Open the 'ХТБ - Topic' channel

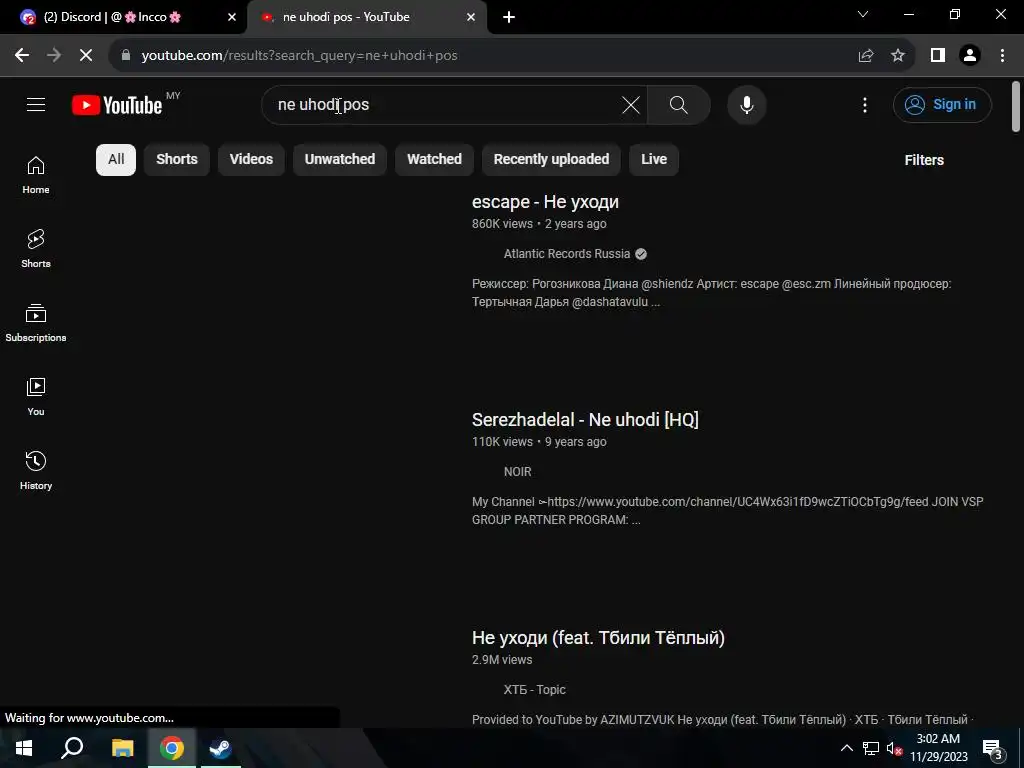pyautogui.click(x=534, y=690)
